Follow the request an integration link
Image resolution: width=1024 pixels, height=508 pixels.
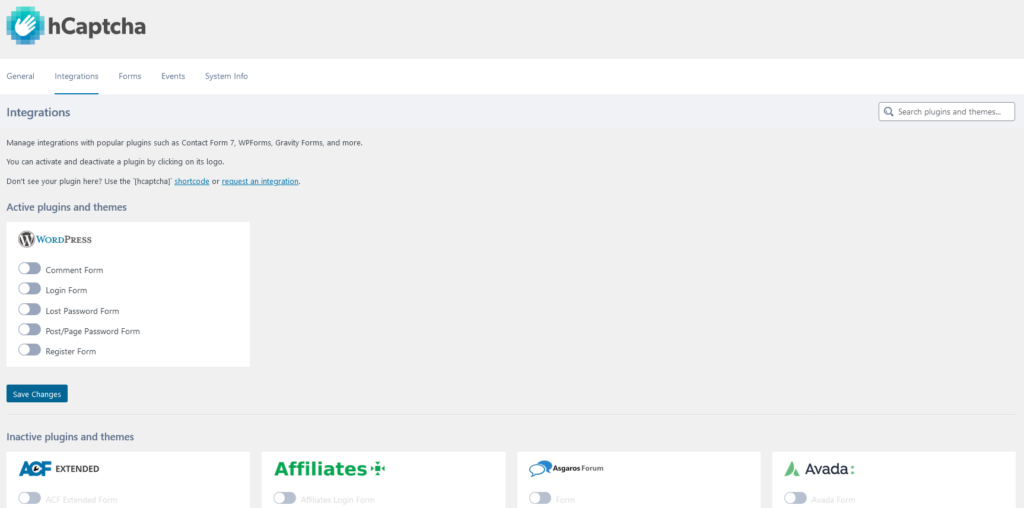point(261,182)
